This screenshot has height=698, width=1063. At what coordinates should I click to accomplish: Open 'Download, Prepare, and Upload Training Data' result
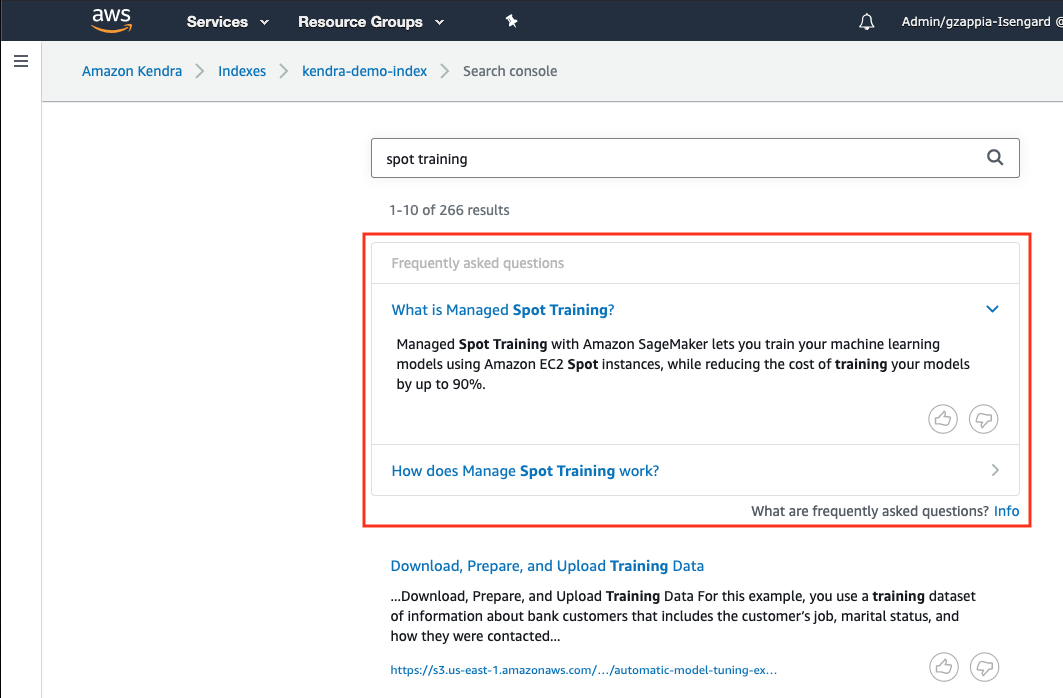point(547,566)
